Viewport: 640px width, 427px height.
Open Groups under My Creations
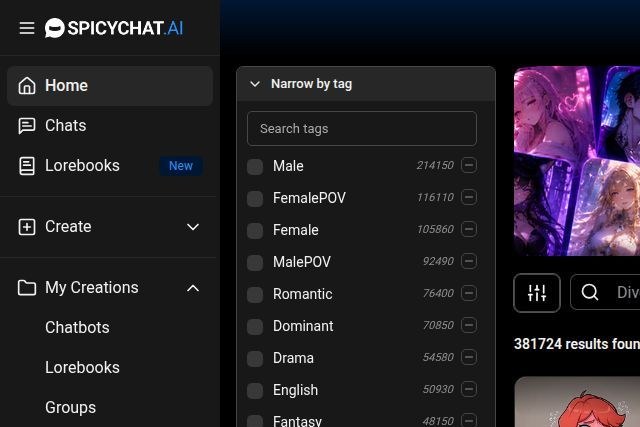coord(71,407)
